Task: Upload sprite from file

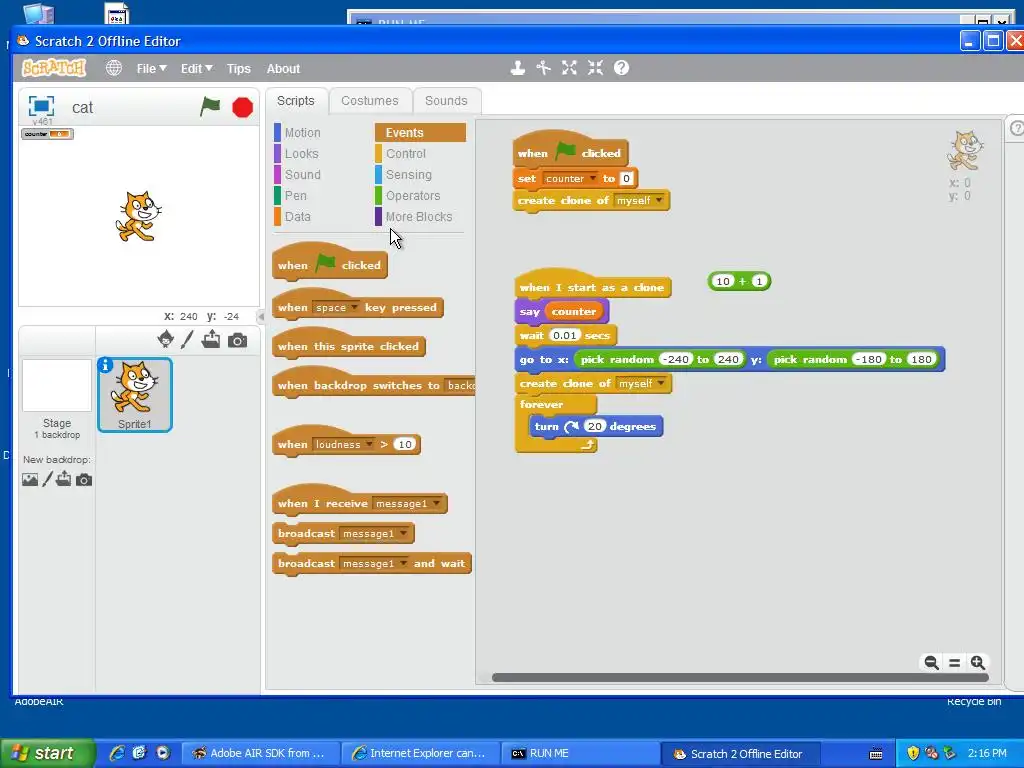Action: click(x=211, y=340)
